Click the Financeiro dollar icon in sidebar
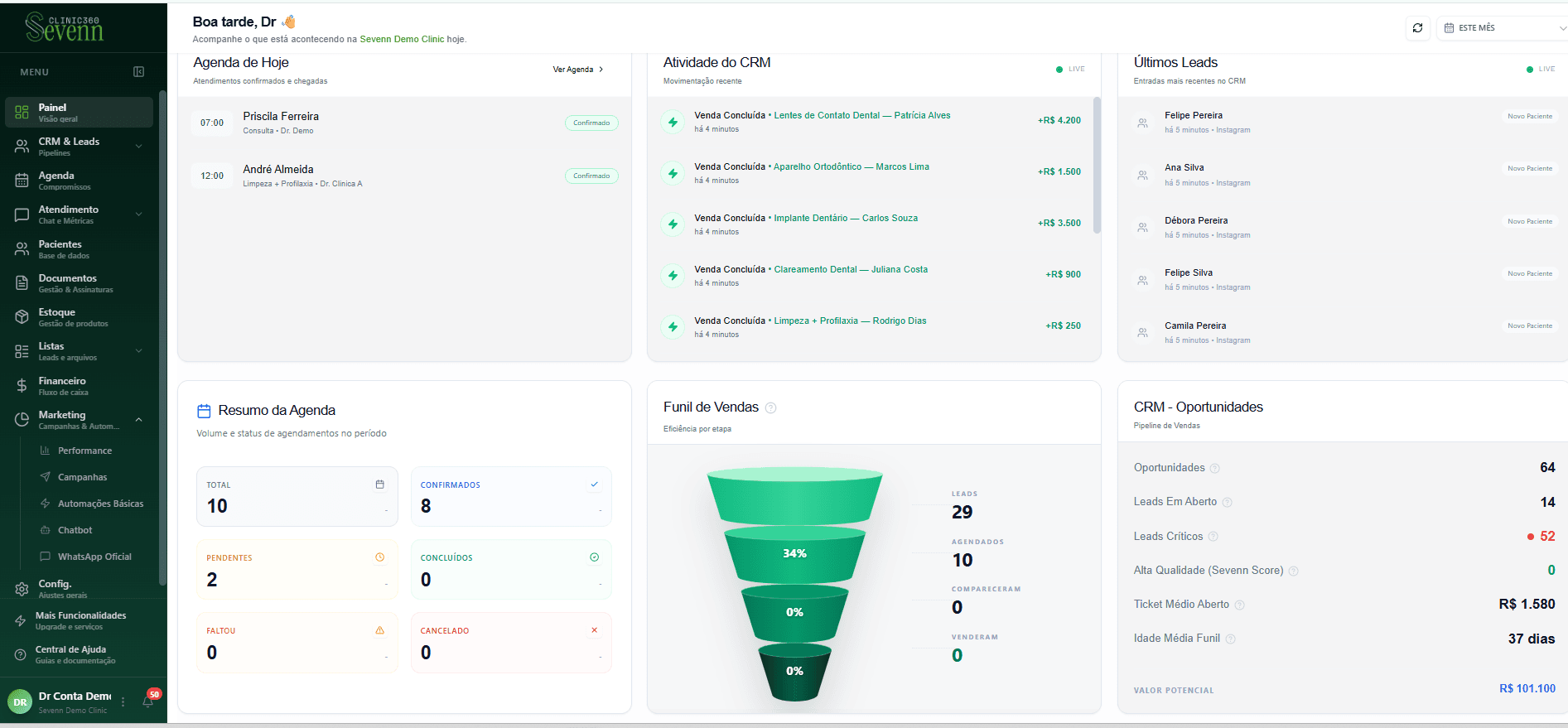This screenshot has width=1568, height=728. point(22,386)
